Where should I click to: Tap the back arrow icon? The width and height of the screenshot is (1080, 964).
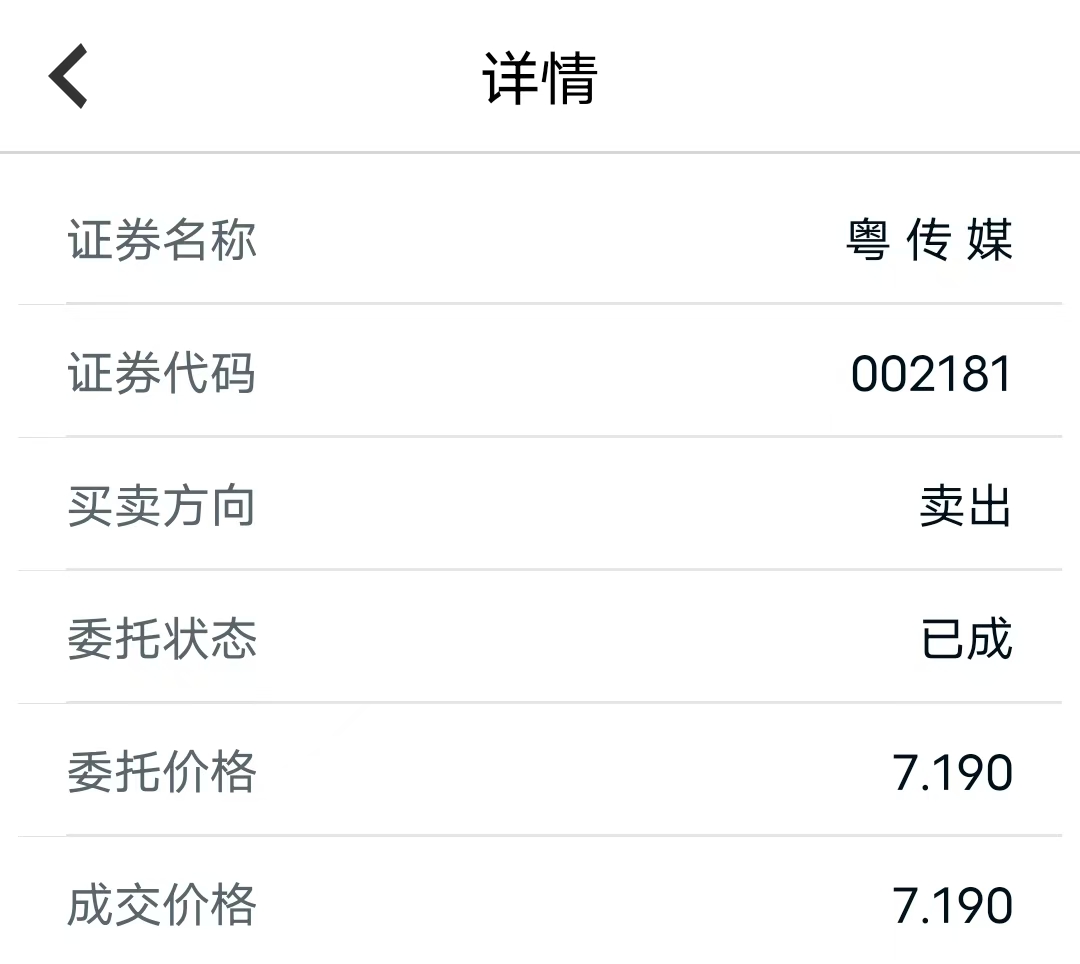pyautogui.click(x=68, y=76)
